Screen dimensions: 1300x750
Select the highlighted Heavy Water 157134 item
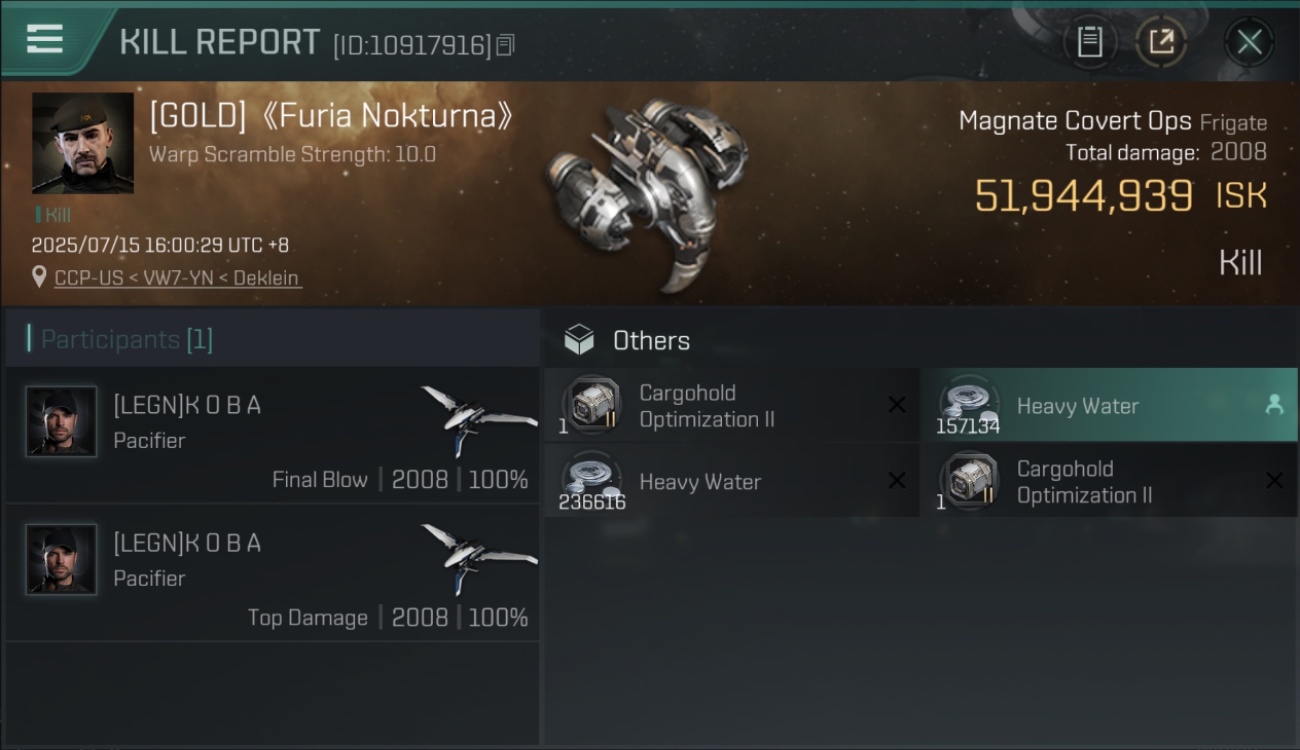click(x=1109, y=405)
